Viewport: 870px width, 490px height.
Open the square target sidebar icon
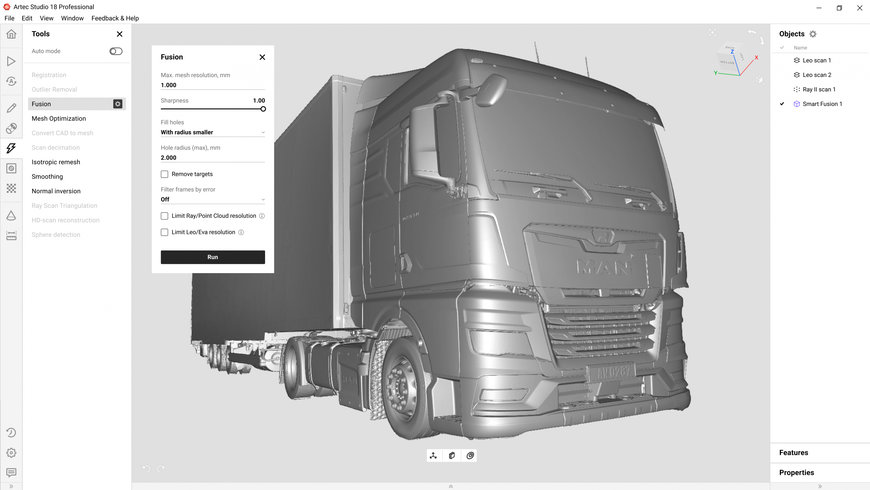click(x=11, y=168)
